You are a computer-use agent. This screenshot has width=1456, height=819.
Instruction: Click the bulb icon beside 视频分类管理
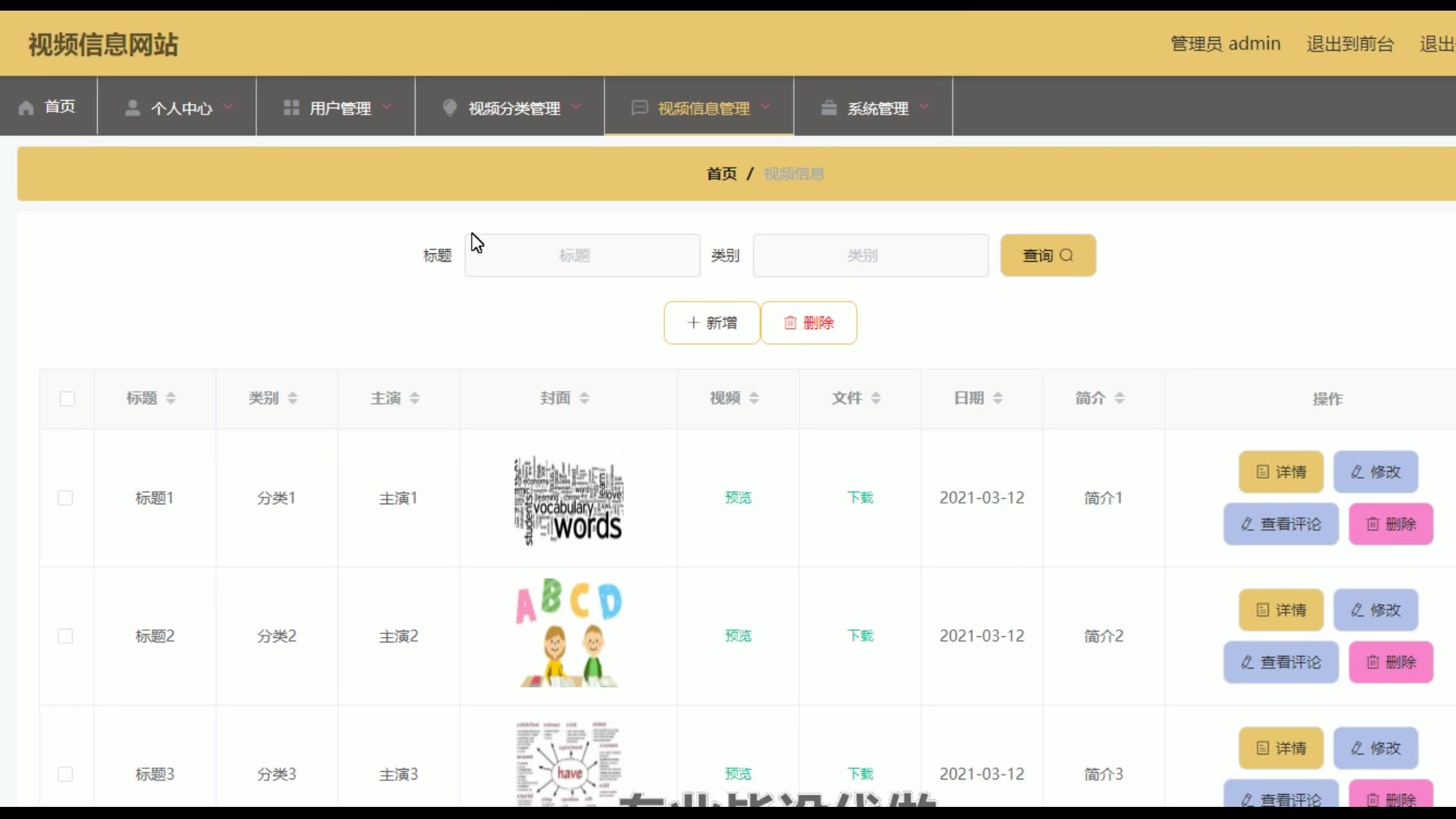[x=450, y=108]
